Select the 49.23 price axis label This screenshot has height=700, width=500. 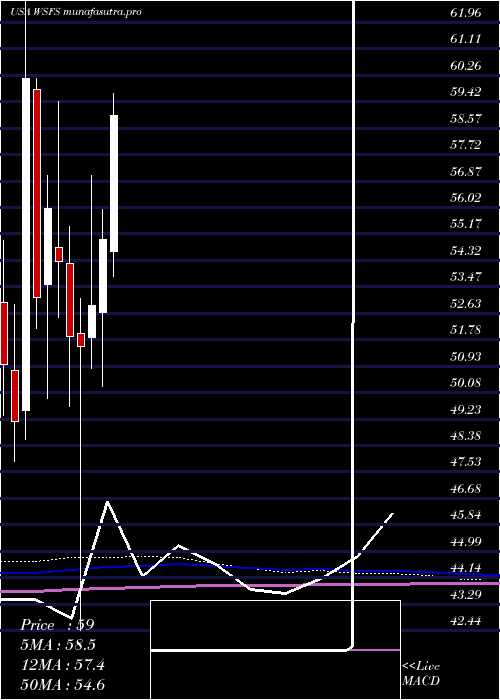coord(466,409)
